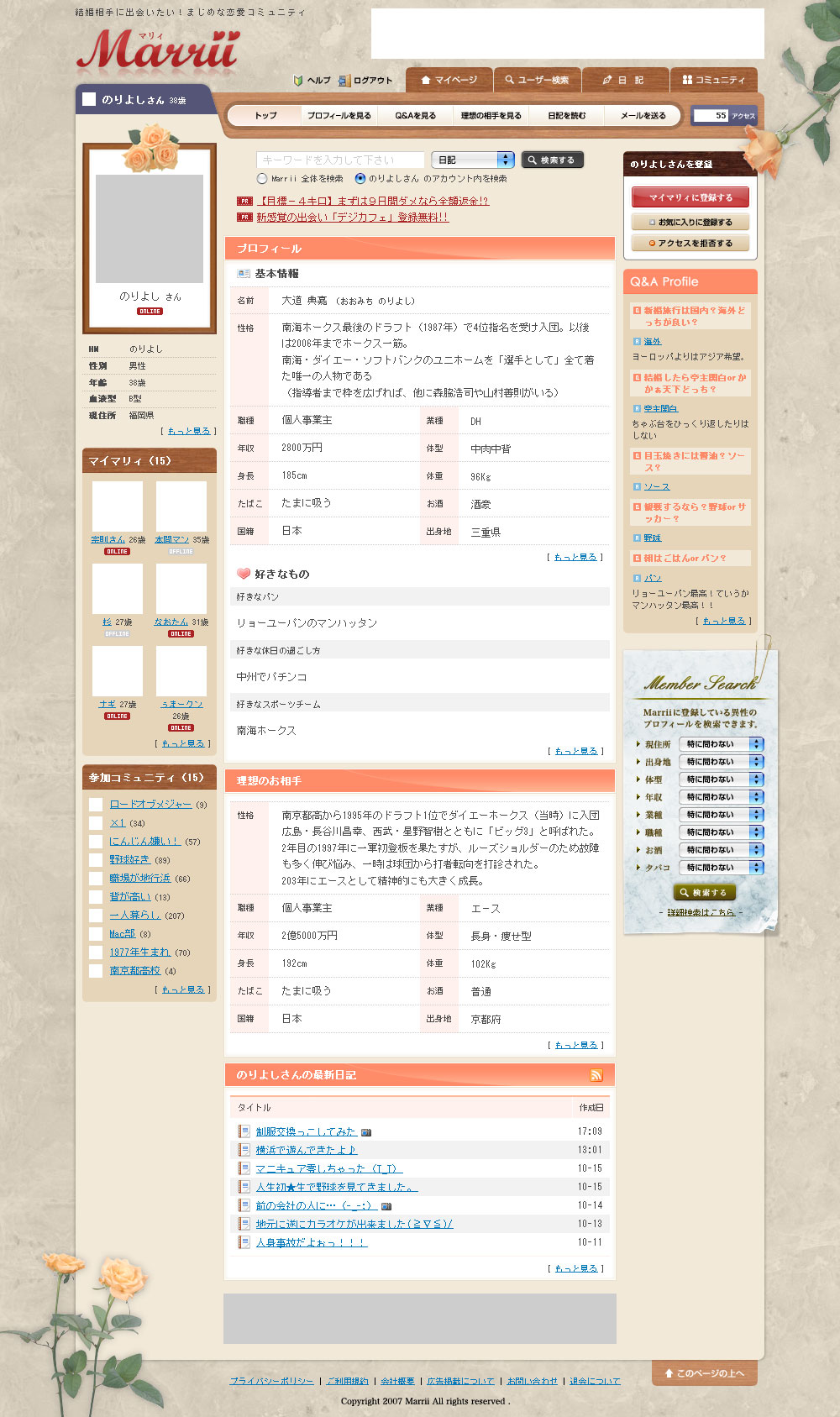Open the お酒 dropdown in Member Search
This screenshot has height=1417, width=840.
point(722,850)
